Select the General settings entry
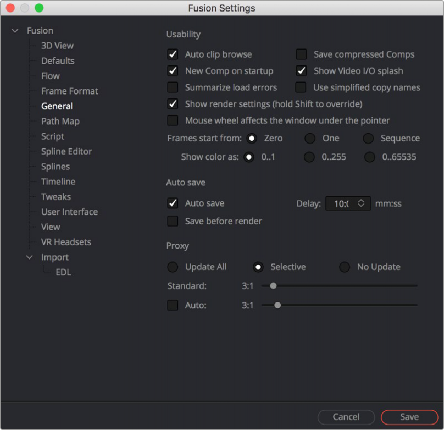 tap(57, 106)
